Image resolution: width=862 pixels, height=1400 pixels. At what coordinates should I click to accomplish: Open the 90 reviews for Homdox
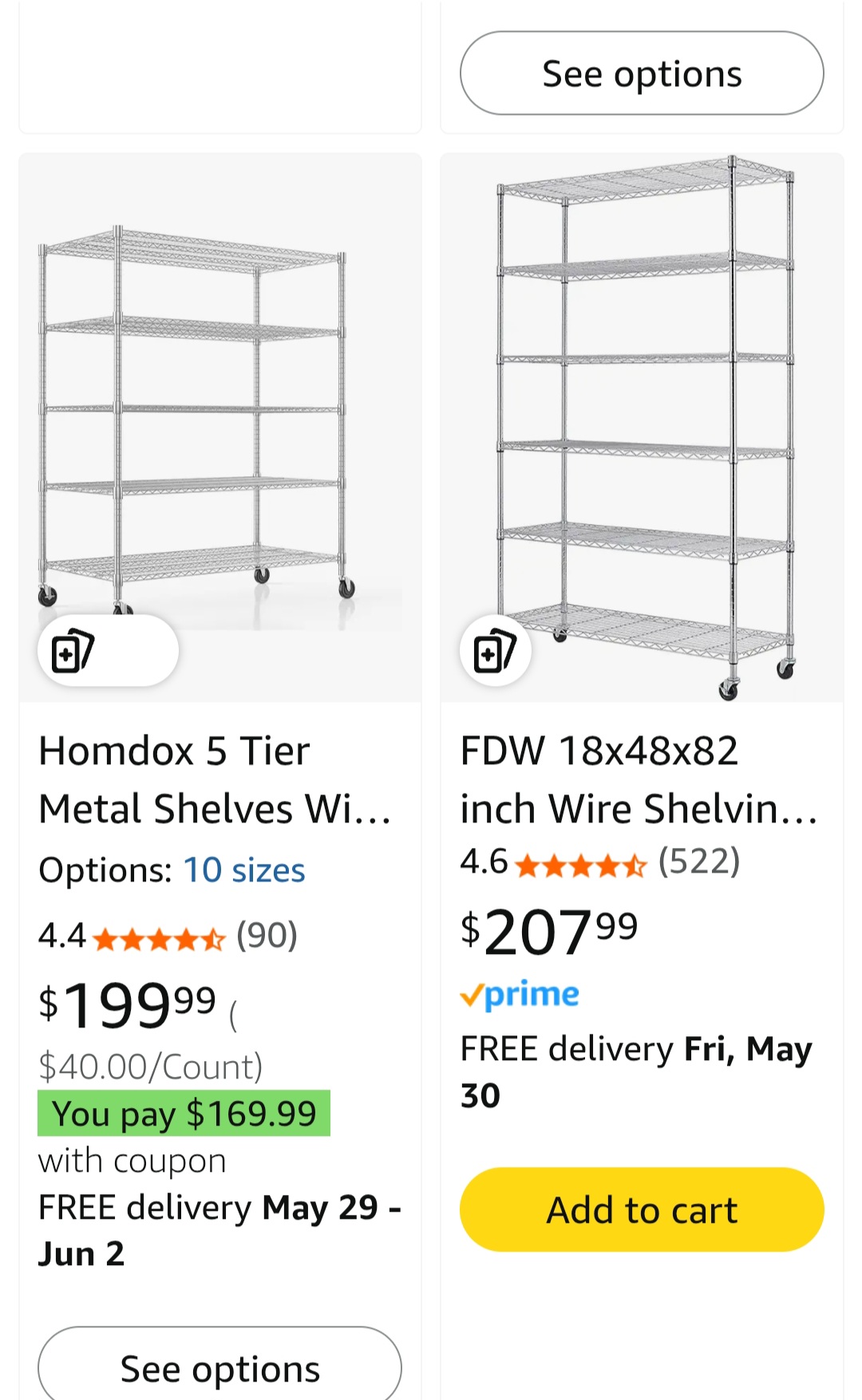tap(267, 936)
